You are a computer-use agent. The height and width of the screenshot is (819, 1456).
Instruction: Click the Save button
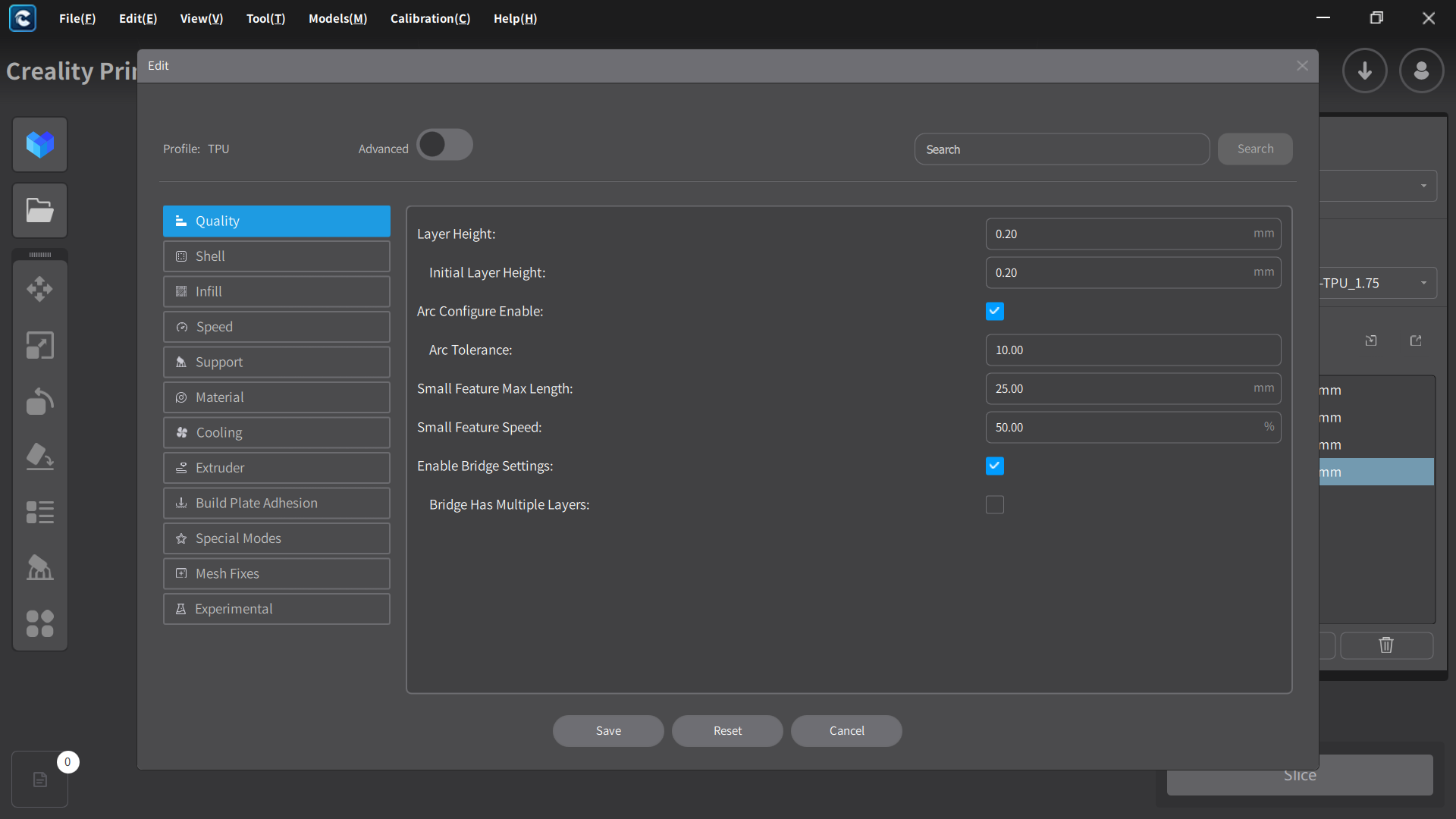608,731
